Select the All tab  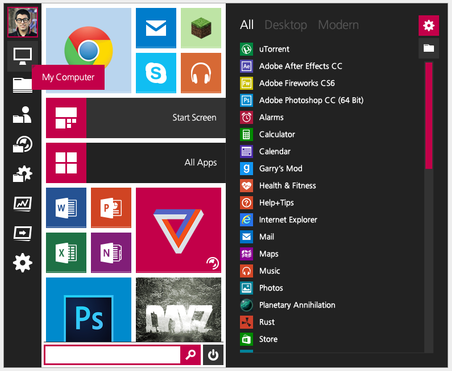click(247, 25)
